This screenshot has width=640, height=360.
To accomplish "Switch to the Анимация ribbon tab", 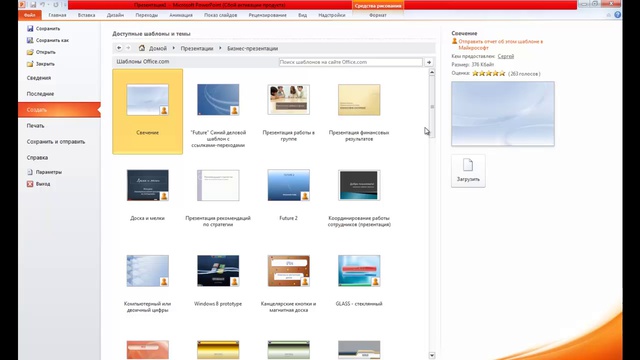I will (x=181, y=15).
